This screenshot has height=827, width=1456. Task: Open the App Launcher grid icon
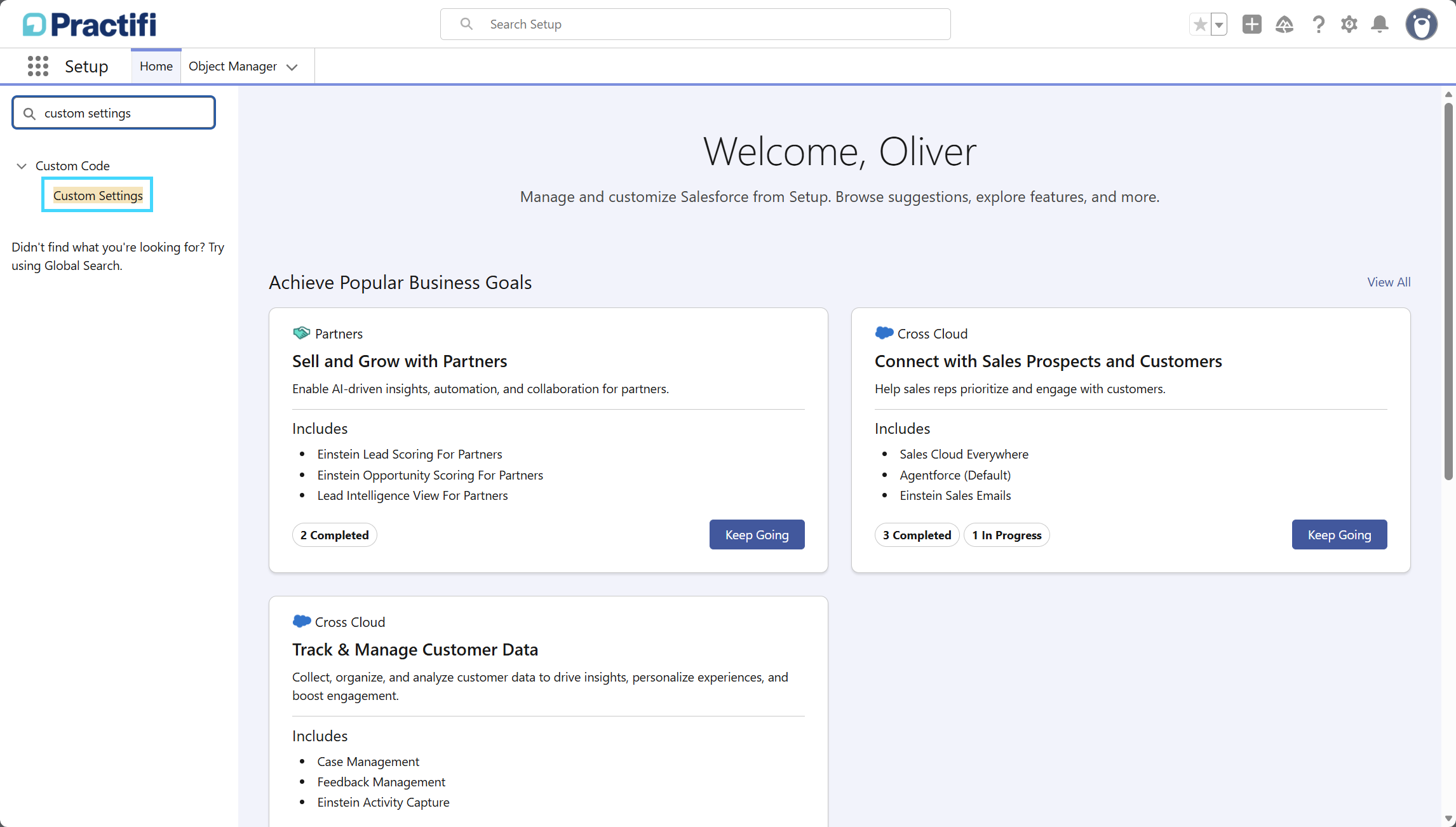38,66
